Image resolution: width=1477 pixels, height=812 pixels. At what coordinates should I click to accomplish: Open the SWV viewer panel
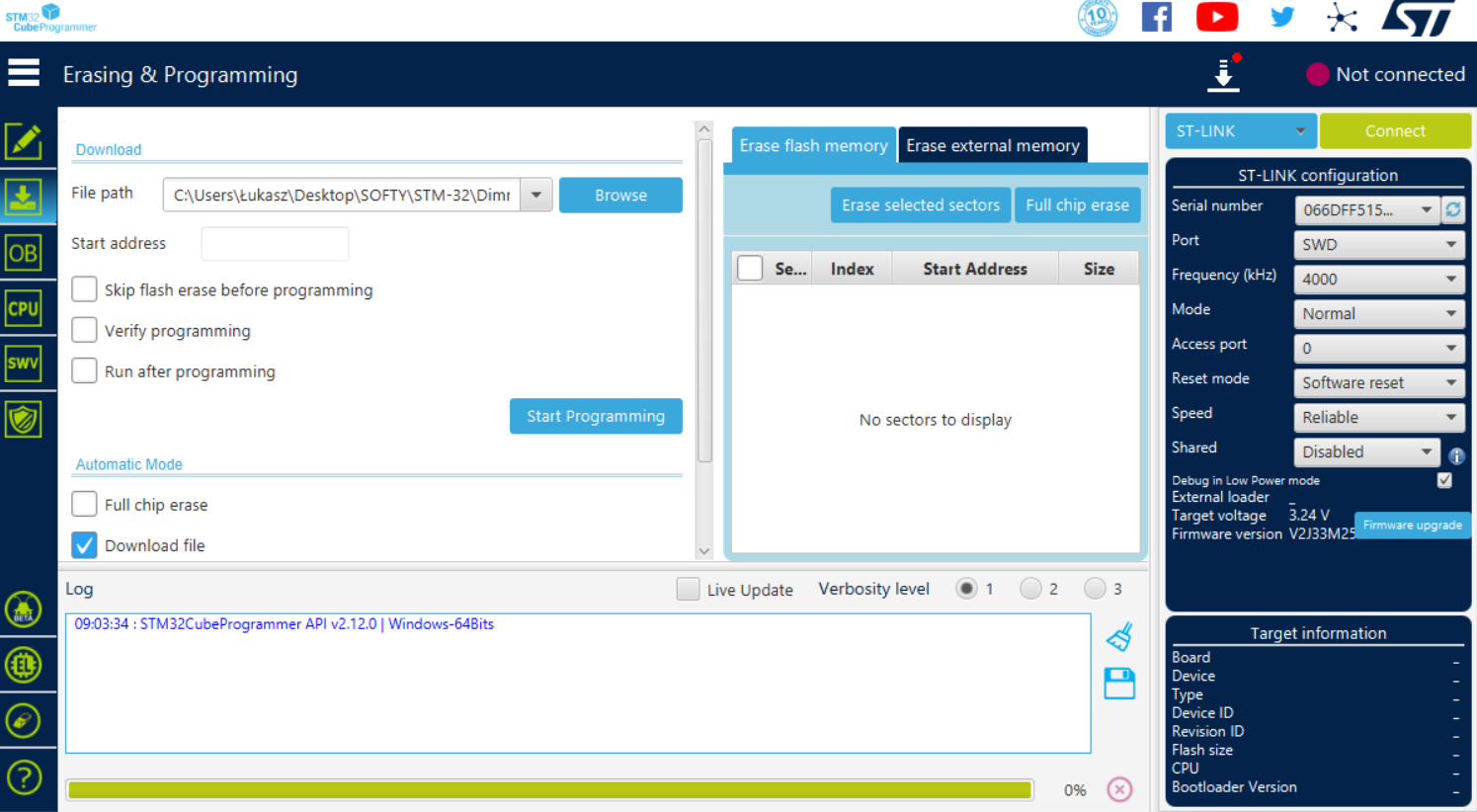[x=24, y=364]
